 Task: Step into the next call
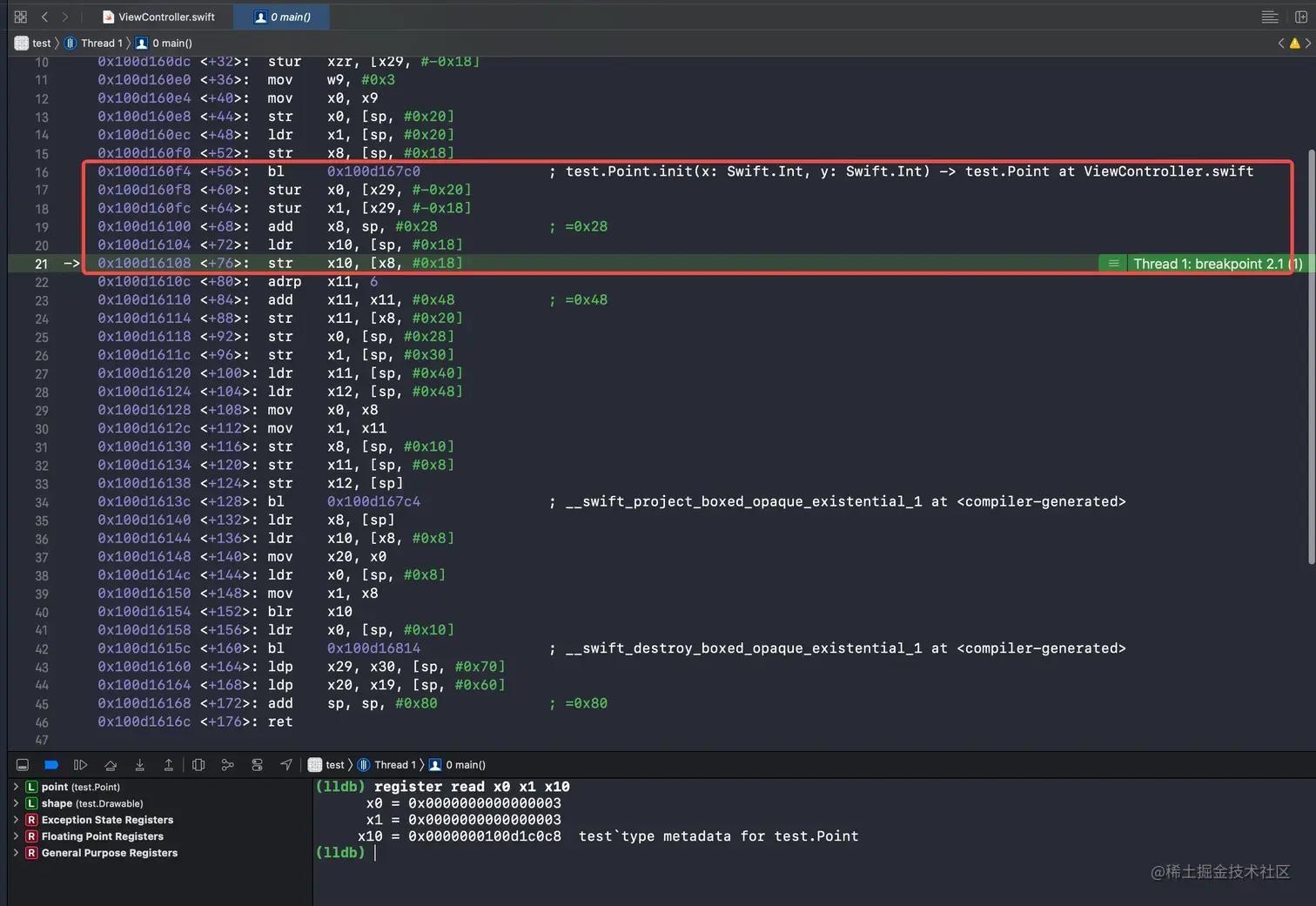pos(139,765)
